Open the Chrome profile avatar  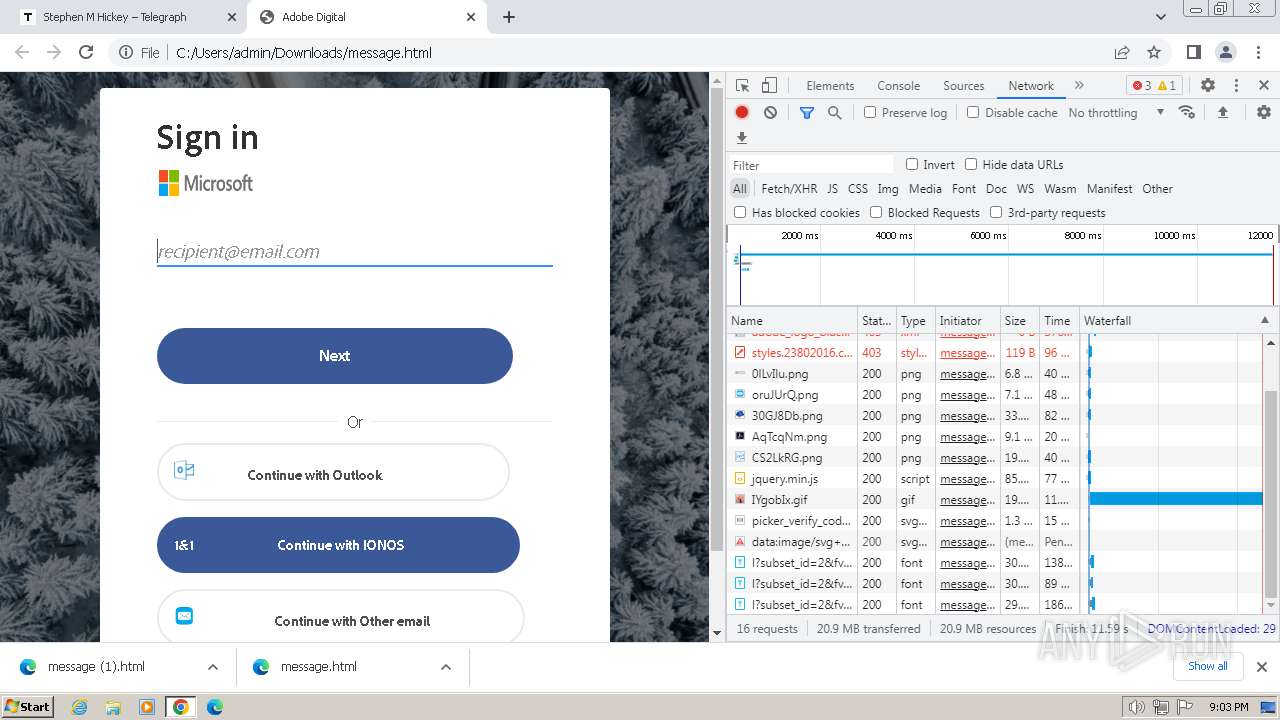(x=1226, y=52)
